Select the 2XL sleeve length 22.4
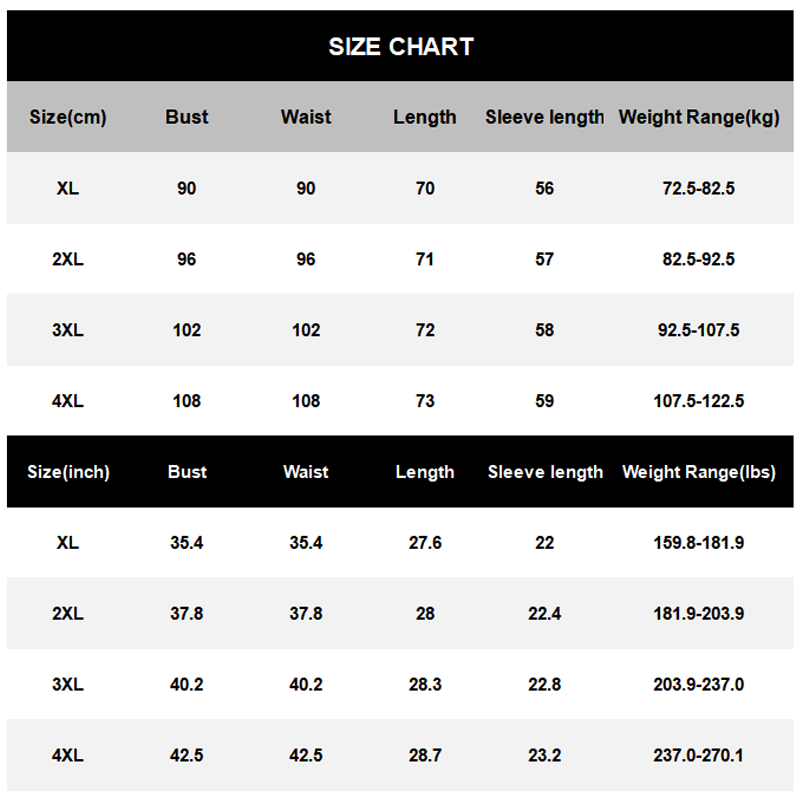 [545, 614]
